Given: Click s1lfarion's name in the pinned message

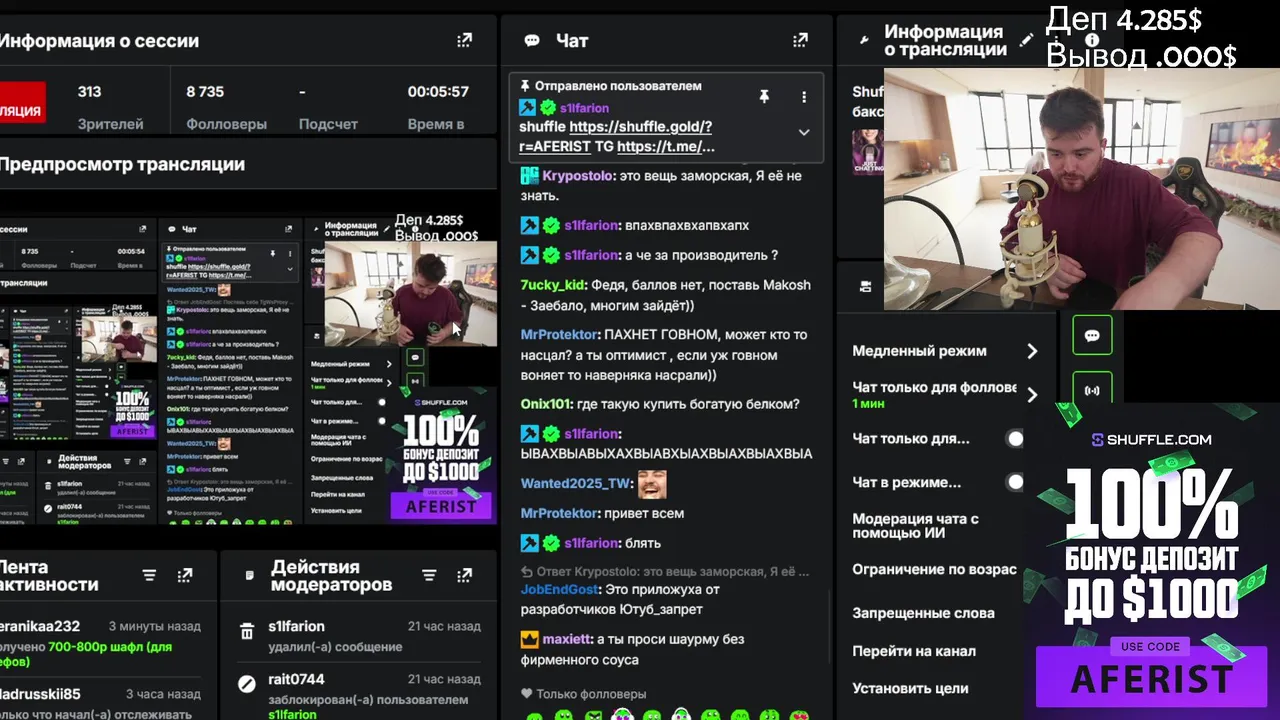Looking at the screenshot, I should click(x=585, y=108).
